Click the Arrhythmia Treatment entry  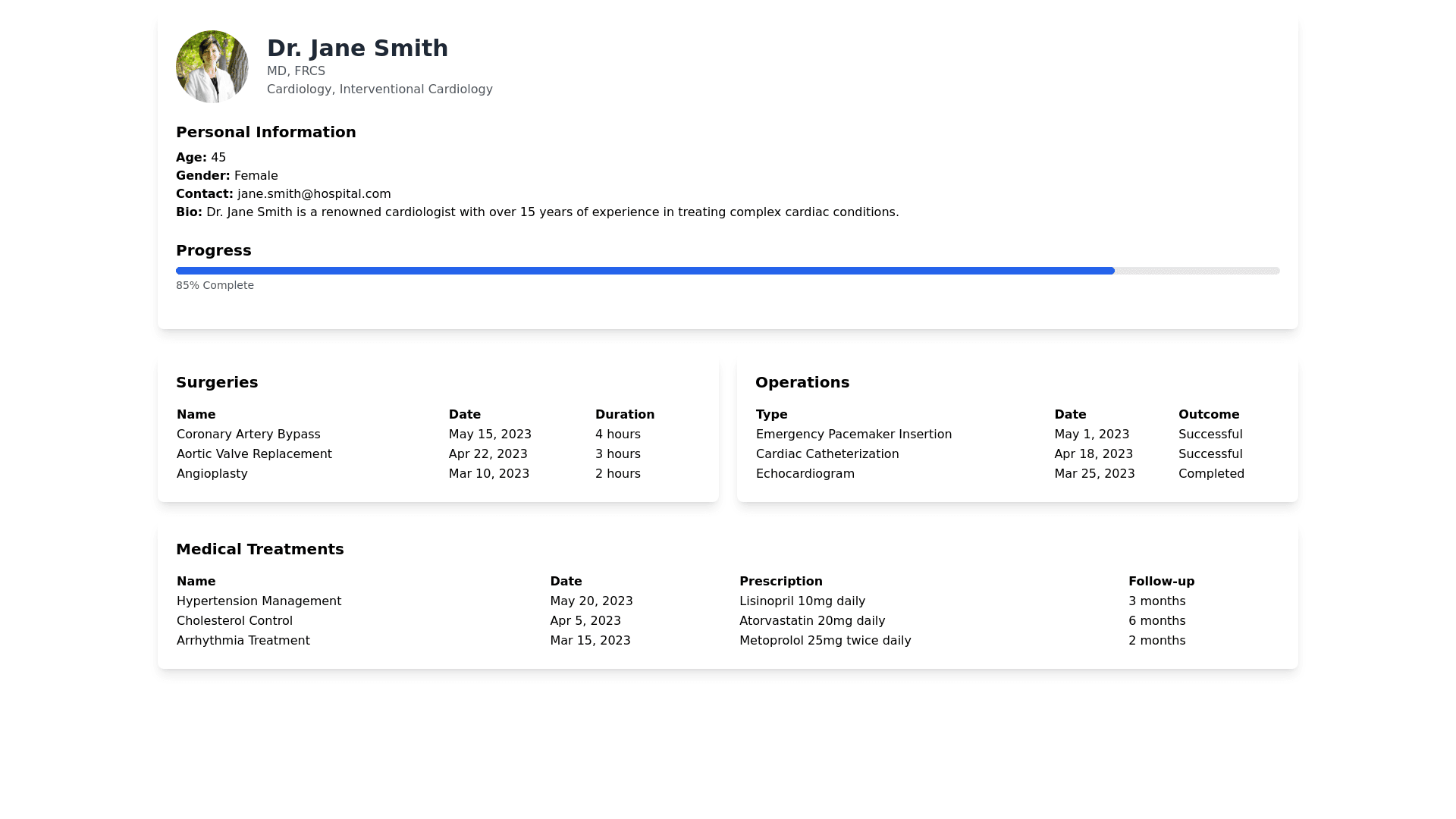point(243,641)
